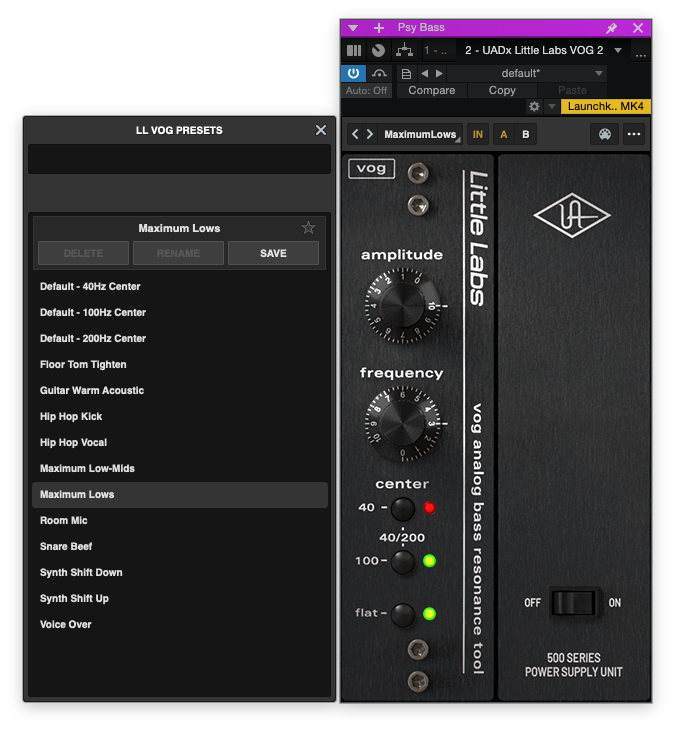
Task: Select Maximum Lows in preset list
Action: point(180,494)
